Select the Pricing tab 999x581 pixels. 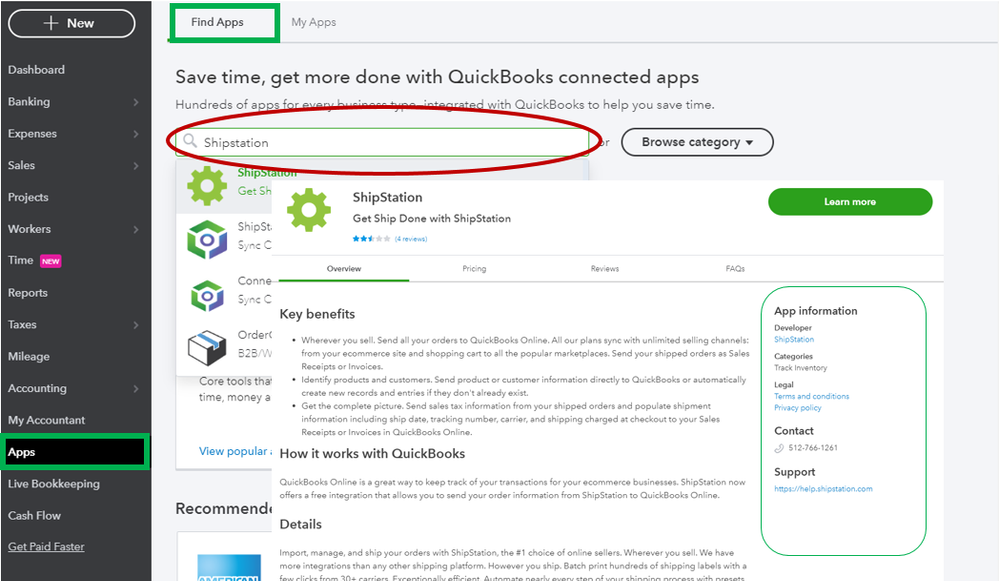click(474, 269)
